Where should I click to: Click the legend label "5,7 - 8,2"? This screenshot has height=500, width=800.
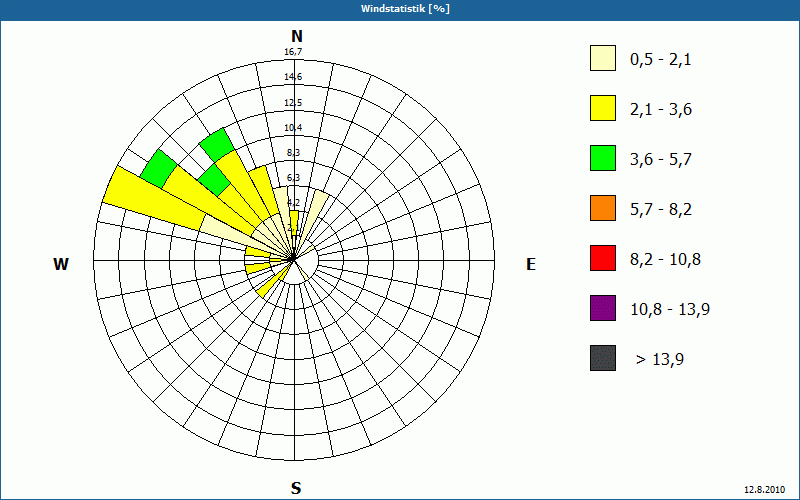pos(661,210)
